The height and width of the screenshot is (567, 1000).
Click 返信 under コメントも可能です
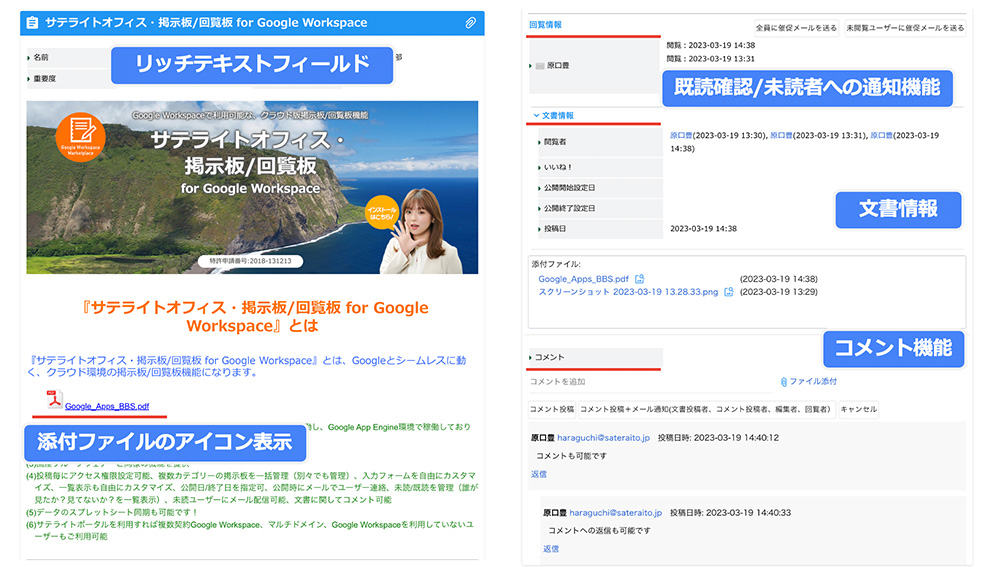tap(539, 474)
